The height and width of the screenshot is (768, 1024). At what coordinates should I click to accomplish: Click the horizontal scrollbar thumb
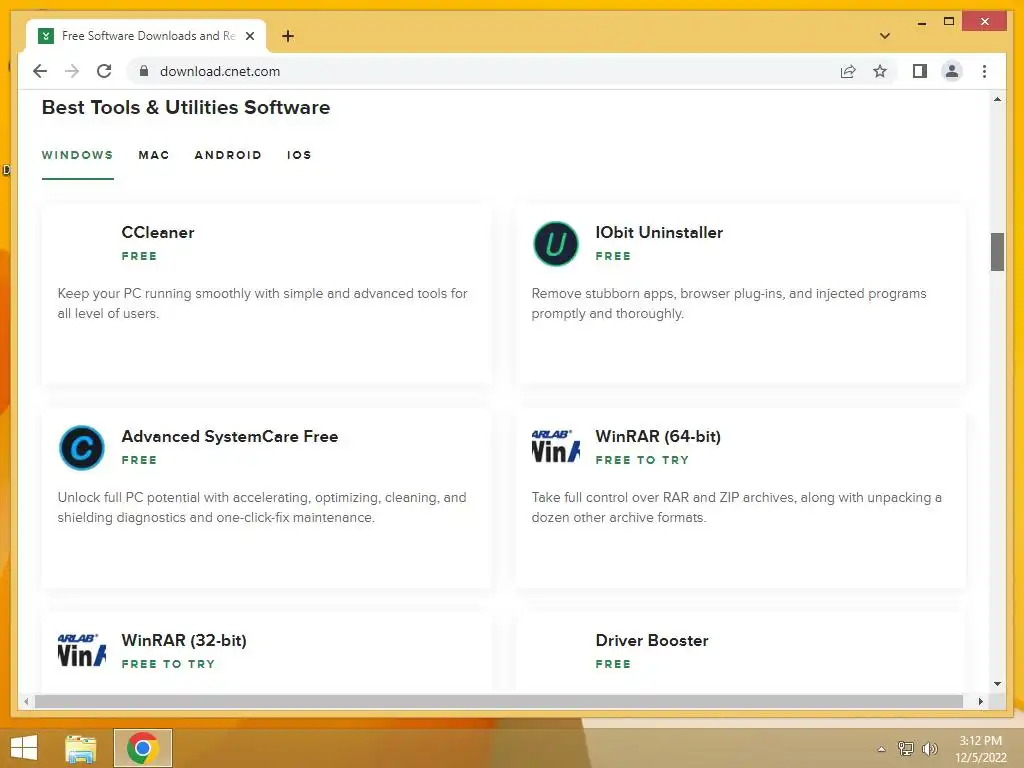tap(499, 701)
